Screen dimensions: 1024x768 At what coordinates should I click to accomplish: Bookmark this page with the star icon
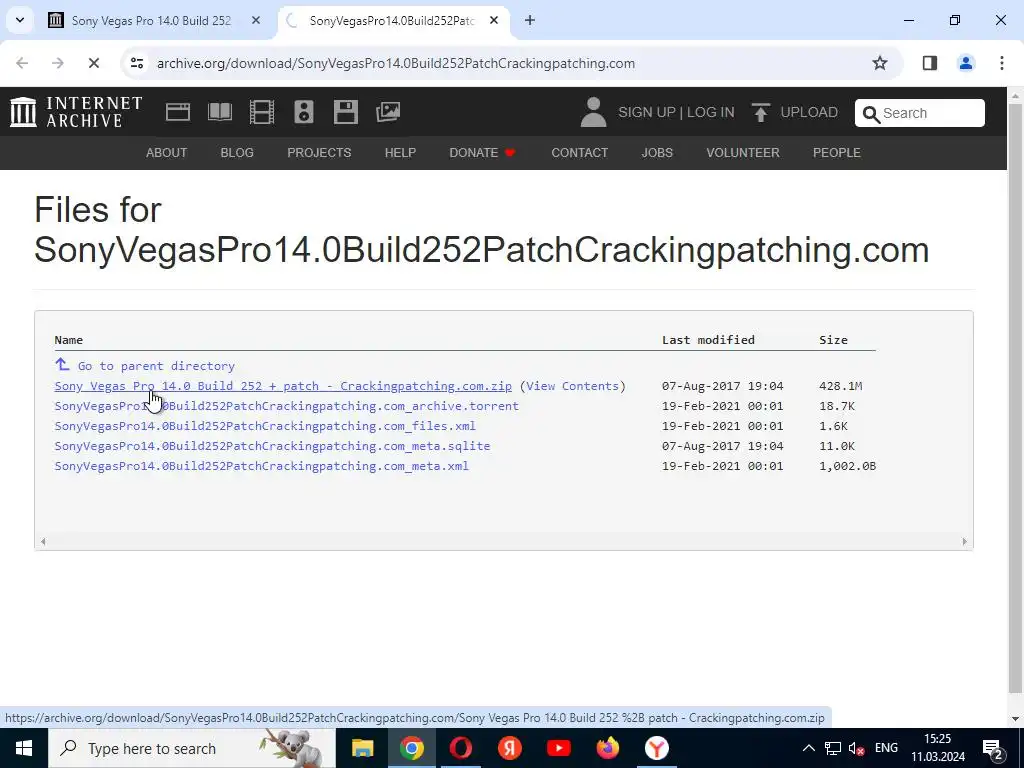point(880,63)
